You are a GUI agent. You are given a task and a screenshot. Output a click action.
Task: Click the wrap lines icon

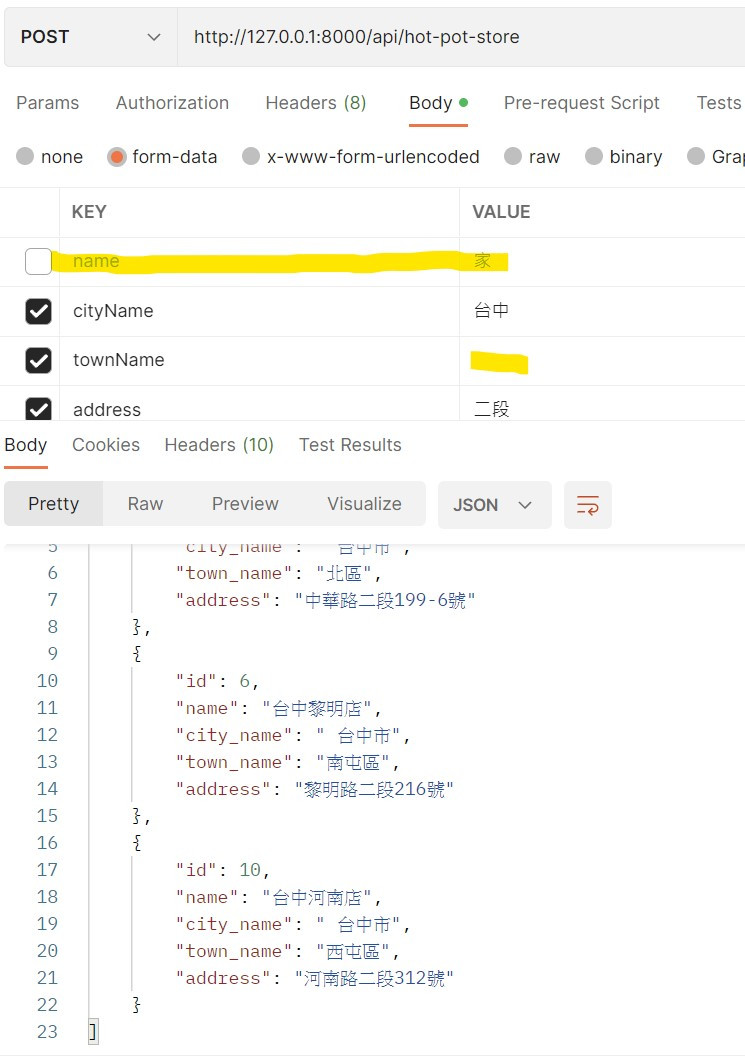tap(587, 505)
